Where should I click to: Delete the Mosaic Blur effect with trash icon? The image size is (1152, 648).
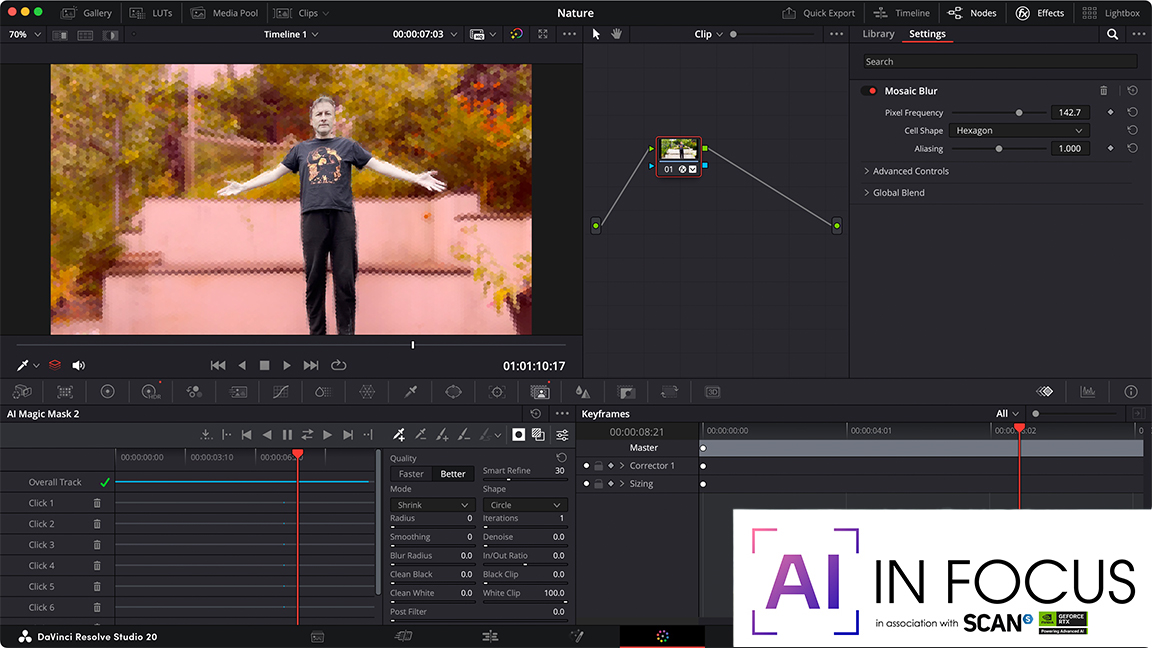coord(1104,90)
